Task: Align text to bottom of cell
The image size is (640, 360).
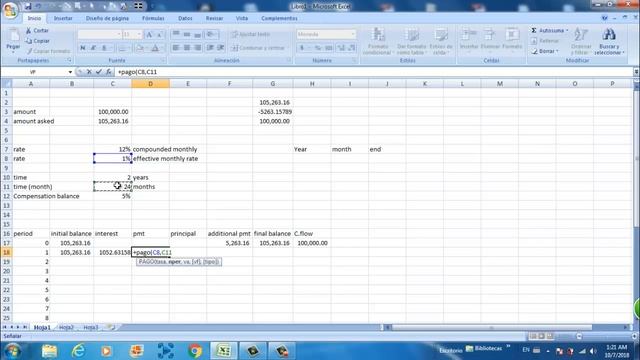Action: 198,34
